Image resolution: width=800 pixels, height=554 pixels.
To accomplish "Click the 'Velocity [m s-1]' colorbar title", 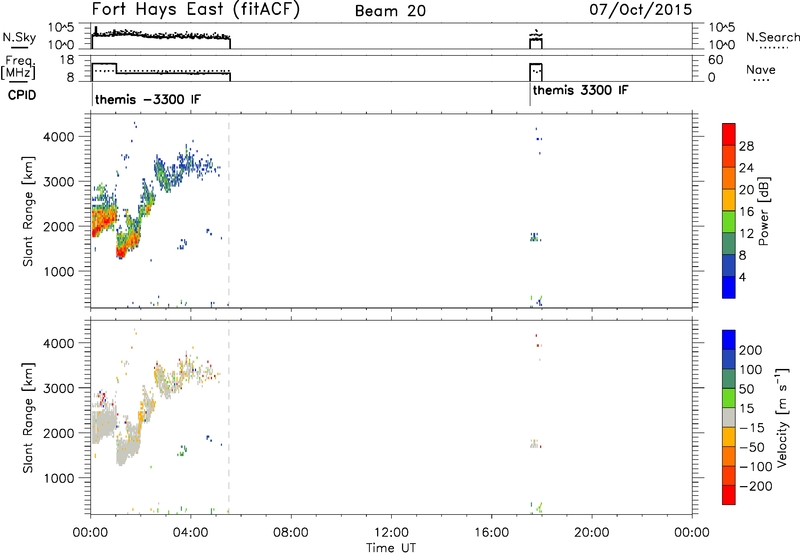I will coord(782,417).
